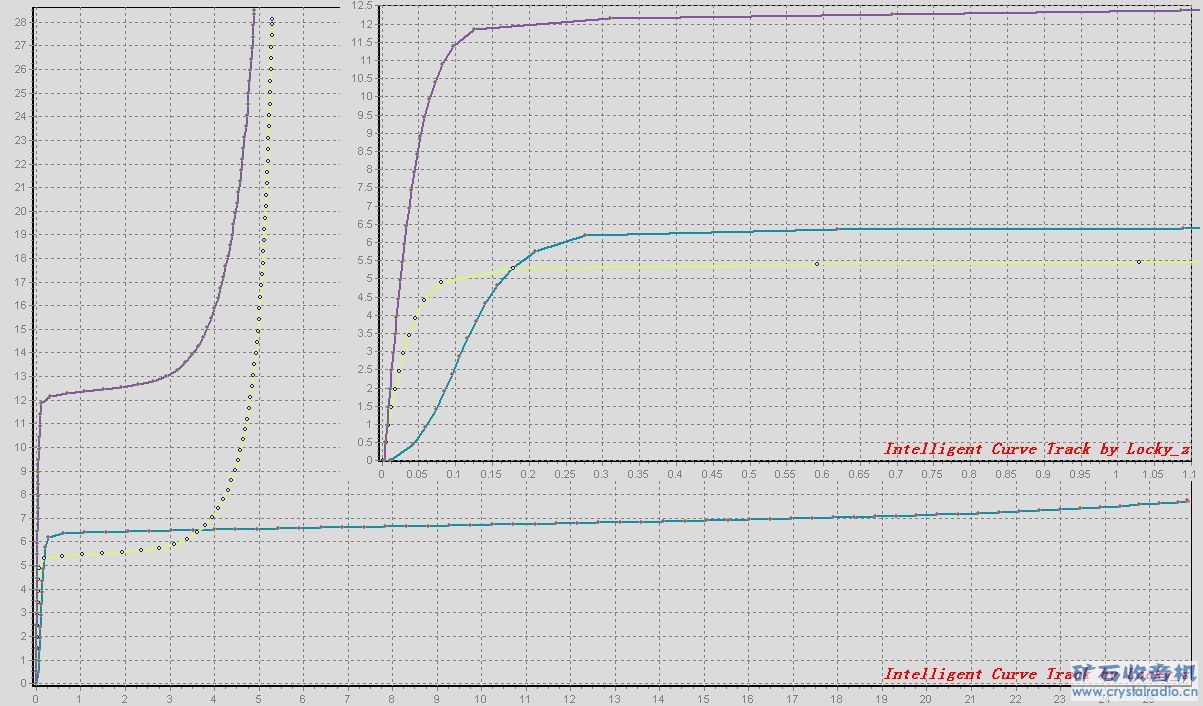Image resolution: width=1203 pixels, height=706 pixels.
Task: Click the '26' label on main vertical axis
Action: [x=22, y=69]
